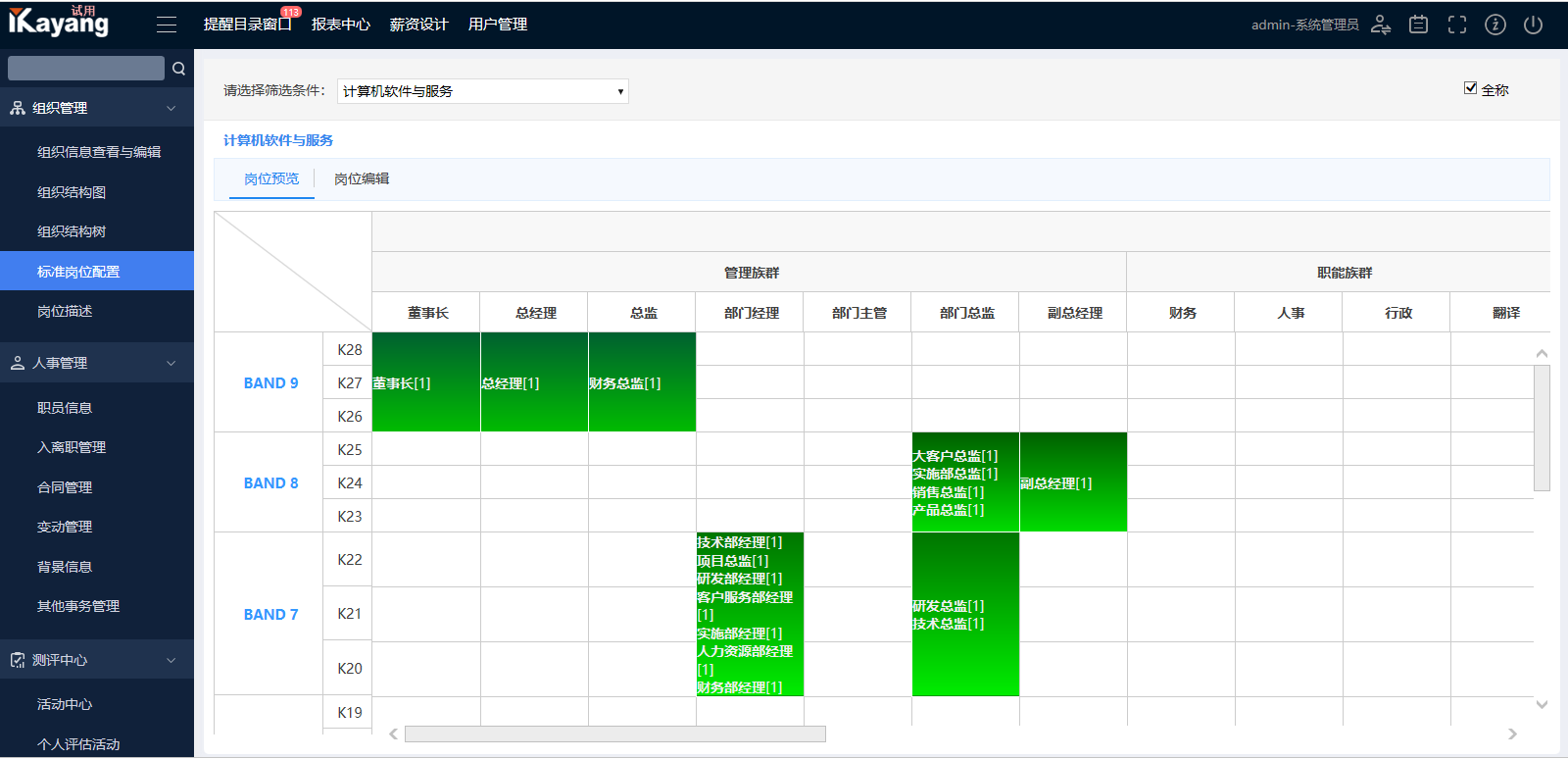
Task: Toggle fullscreen mode icon
Action: pyautogui.click(x=1457, y=25)
